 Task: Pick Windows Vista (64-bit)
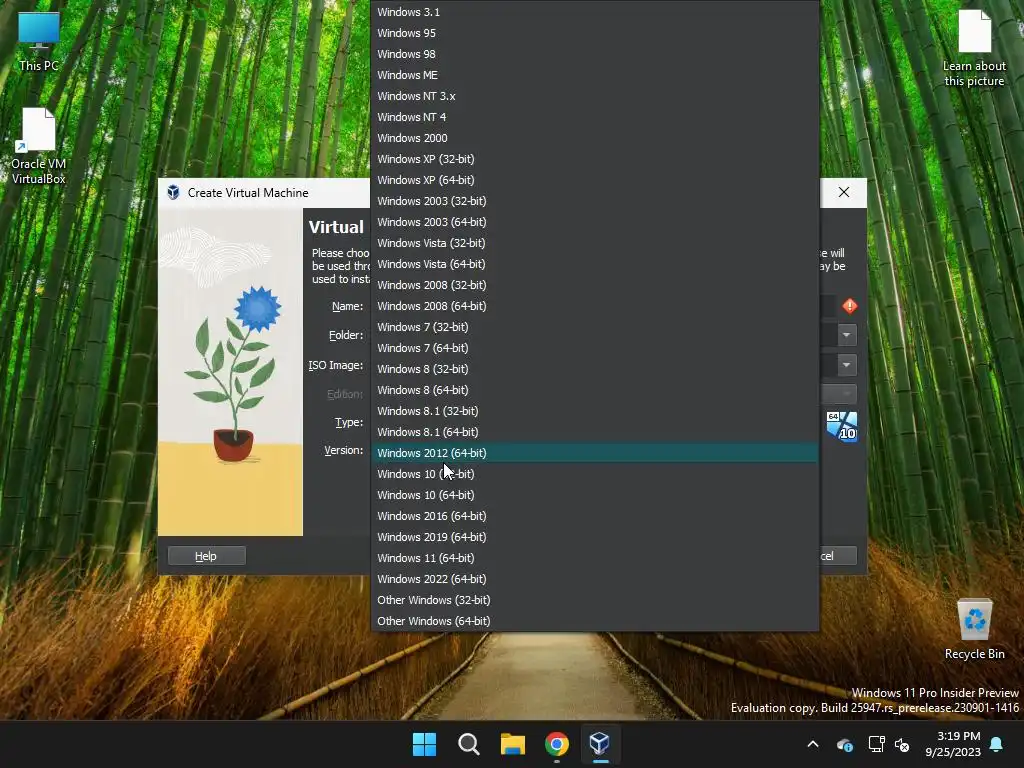[594, 264]
